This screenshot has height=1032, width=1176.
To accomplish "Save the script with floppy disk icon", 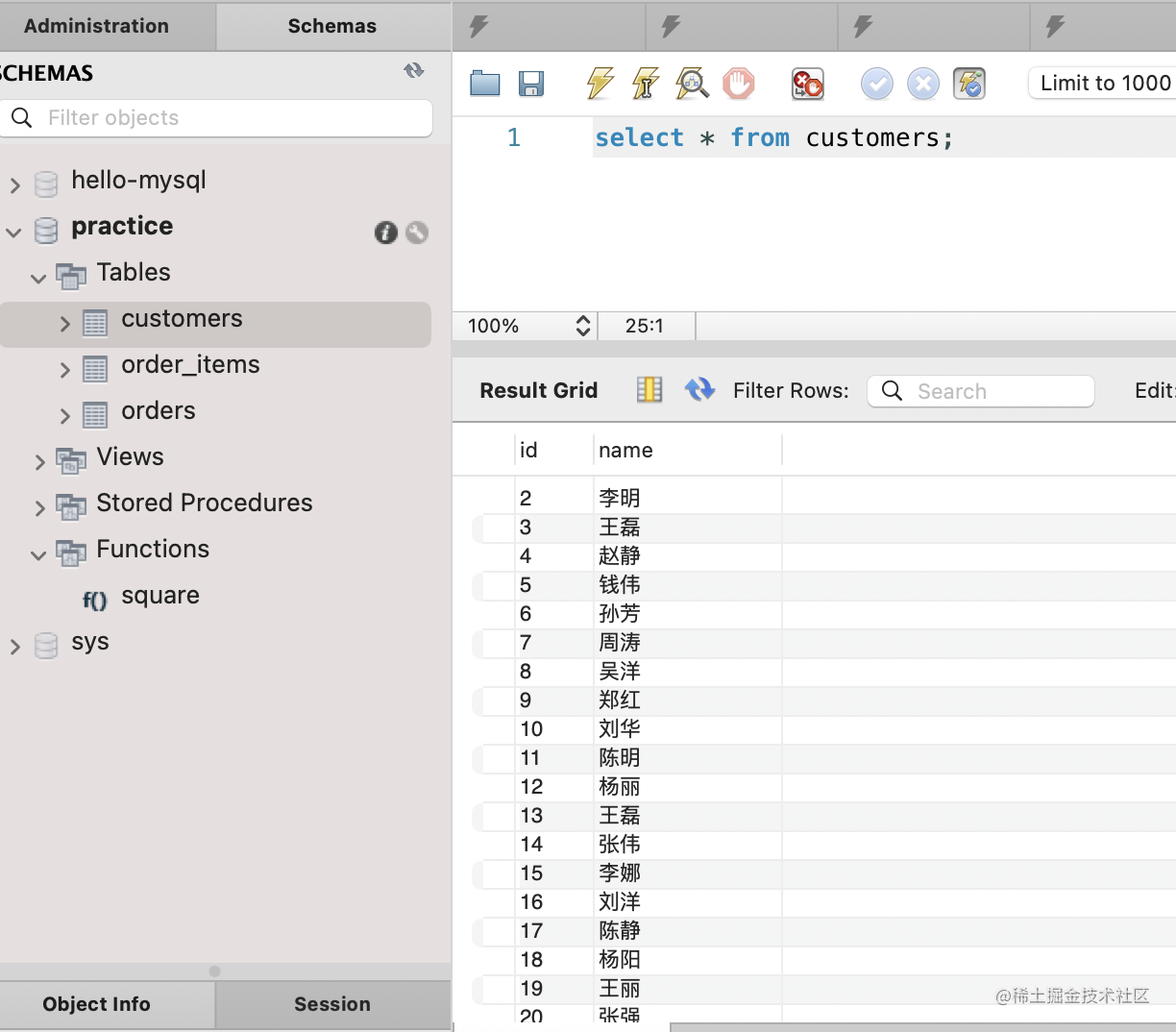I will tap(531, 84).
